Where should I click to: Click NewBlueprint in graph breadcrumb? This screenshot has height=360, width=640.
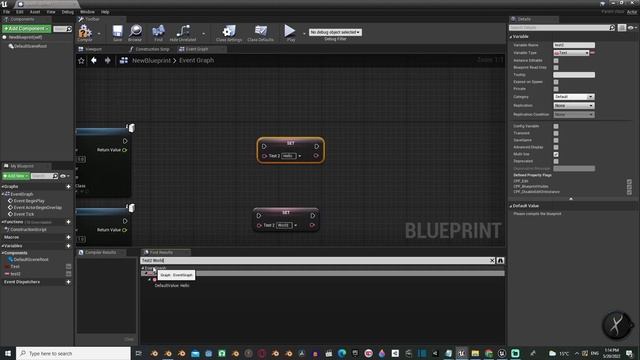tap(151, 60)
